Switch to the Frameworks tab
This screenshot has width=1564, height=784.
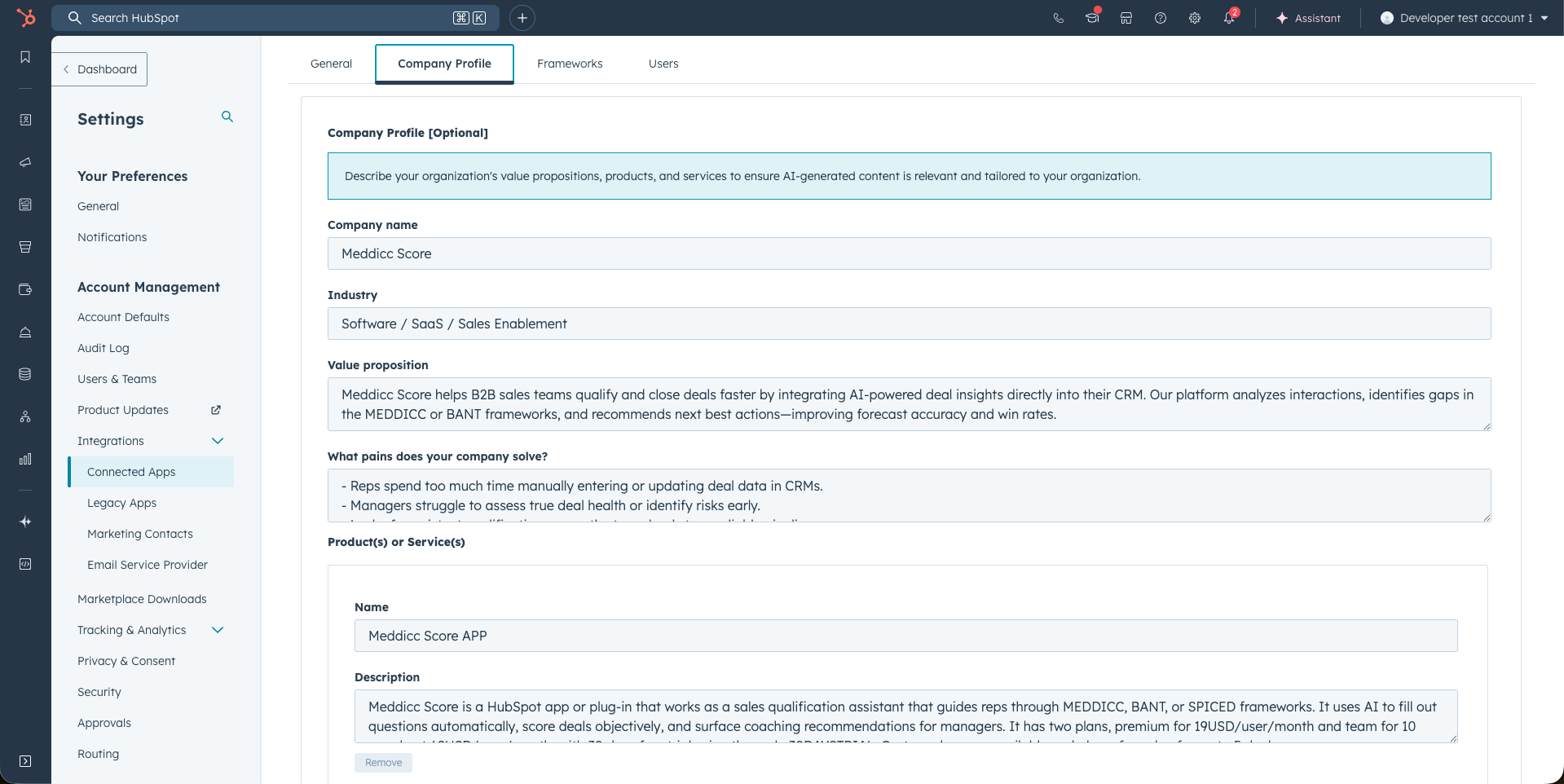[570, 64]
